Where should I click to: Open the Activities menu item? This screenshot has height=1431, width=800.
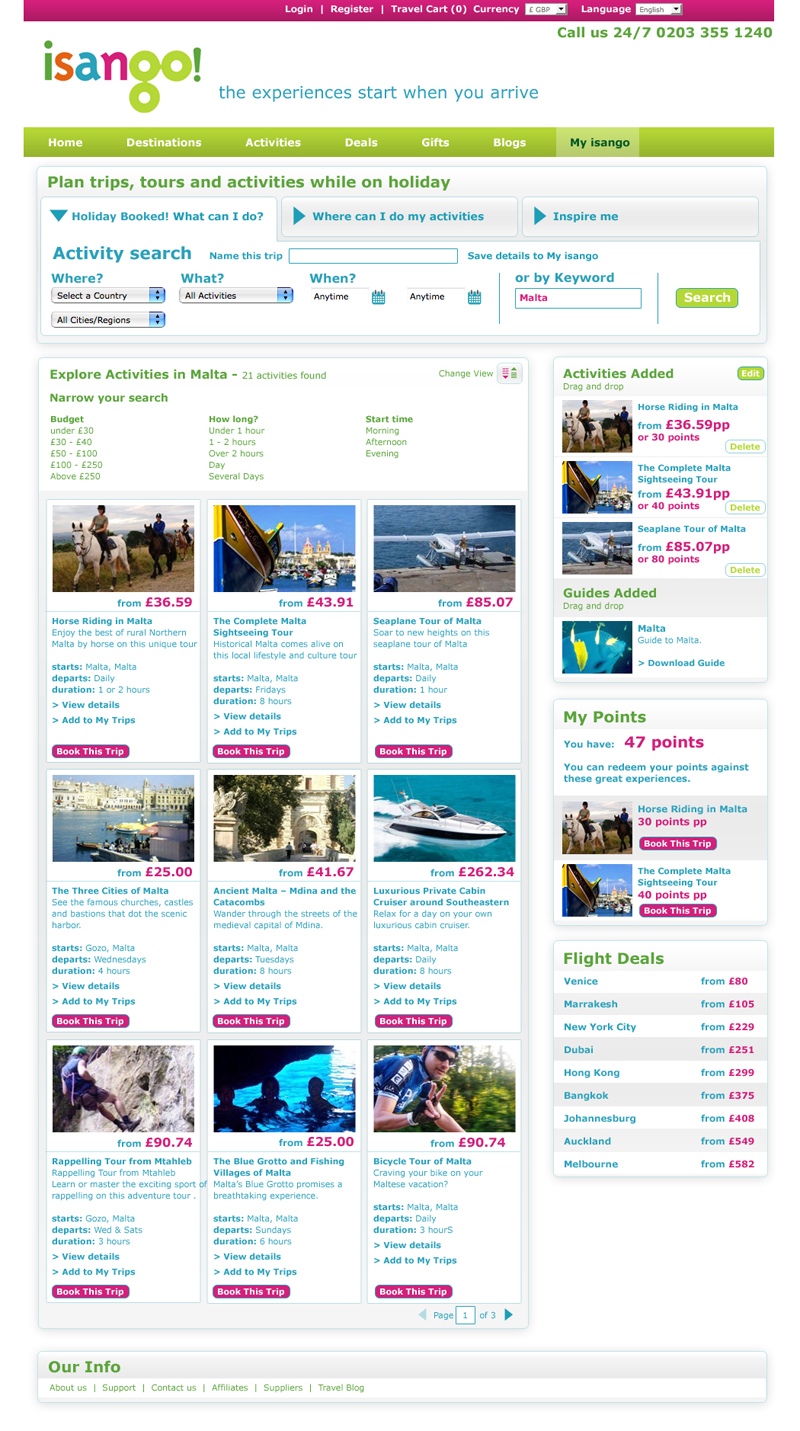point(273,142)
